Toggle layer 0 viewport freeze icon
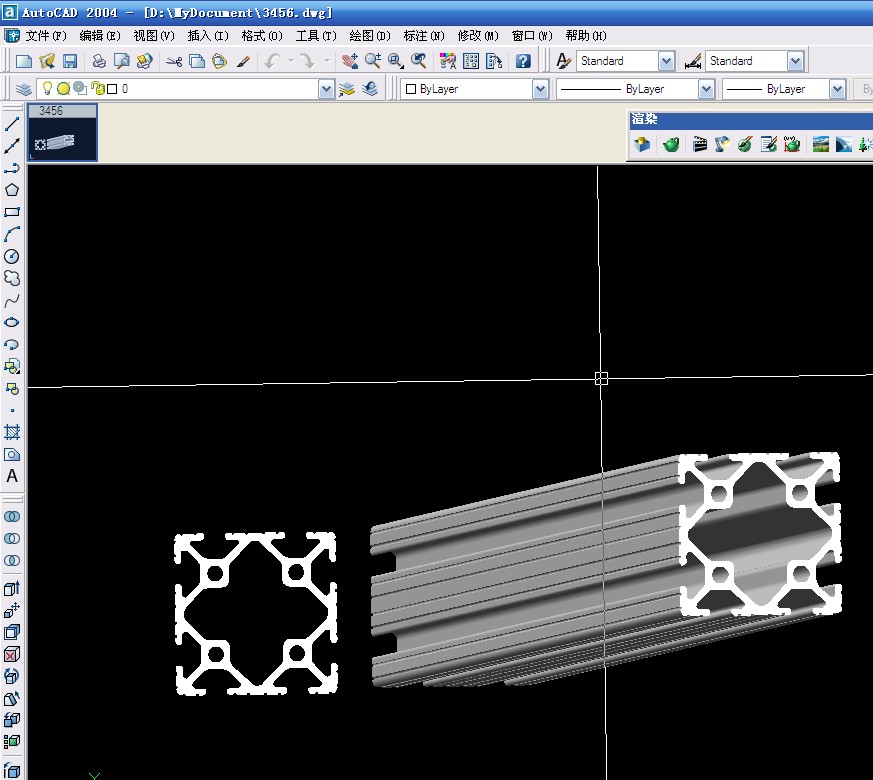 (80, 88)
